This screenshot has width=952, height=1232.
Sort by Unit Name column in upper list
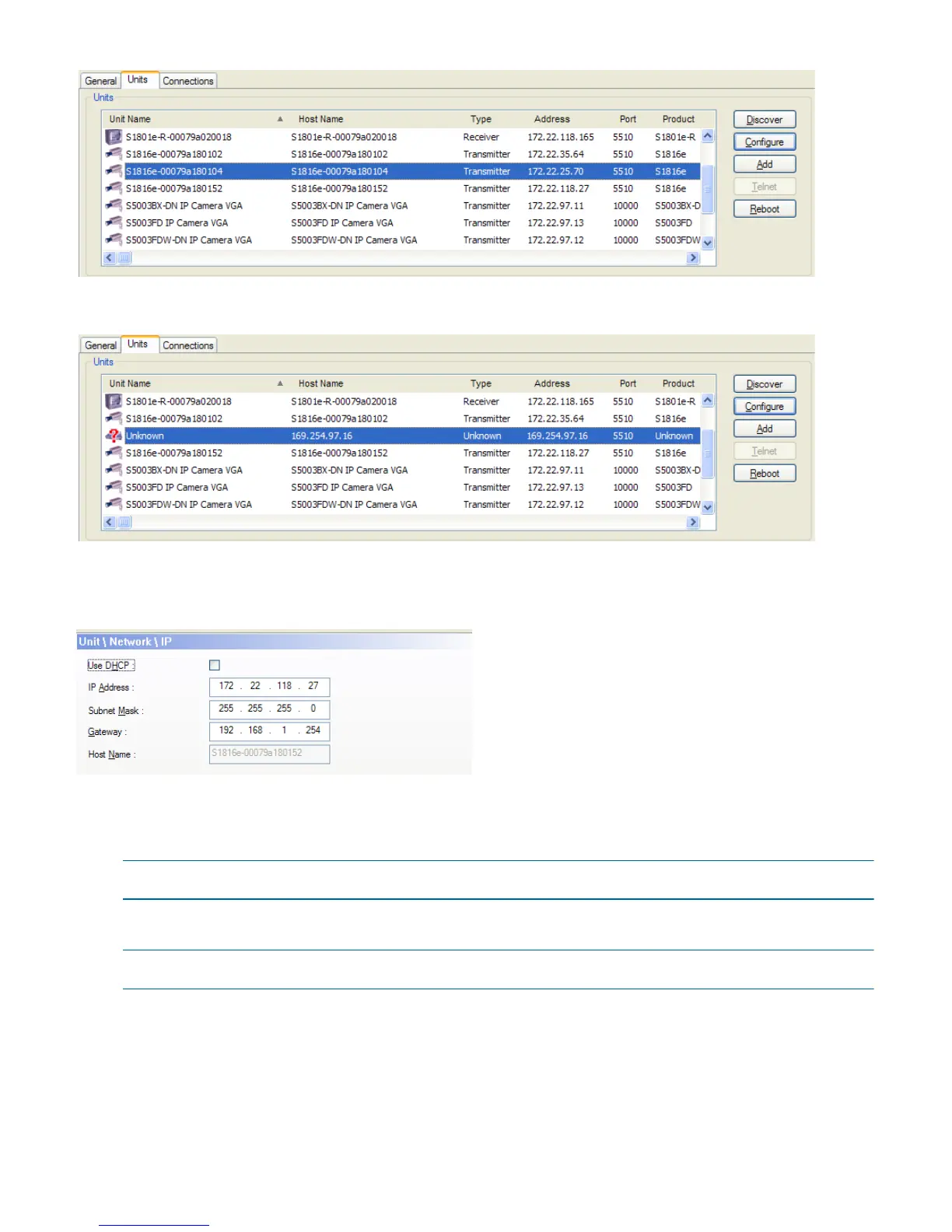(196, 119)
